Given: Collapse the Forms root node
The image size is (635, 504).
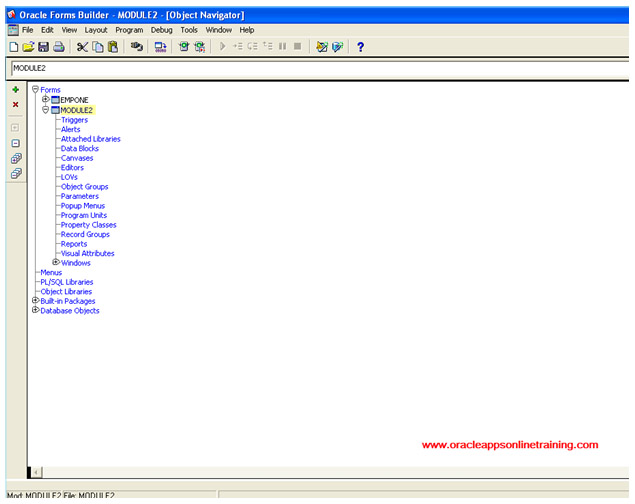Looking at the screenshot, I should (35, 89).
